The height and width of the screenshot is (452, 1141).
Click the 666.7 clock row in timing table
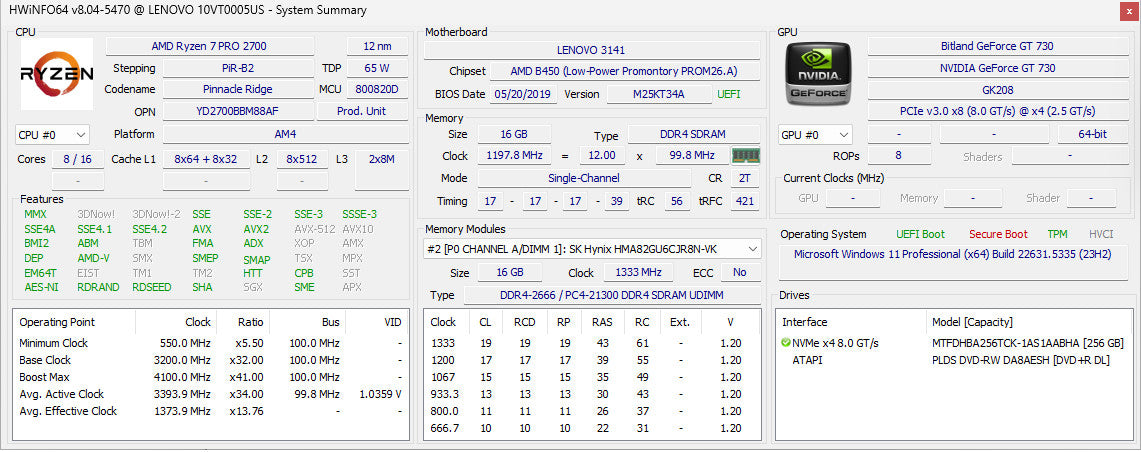tap(591, 428)
